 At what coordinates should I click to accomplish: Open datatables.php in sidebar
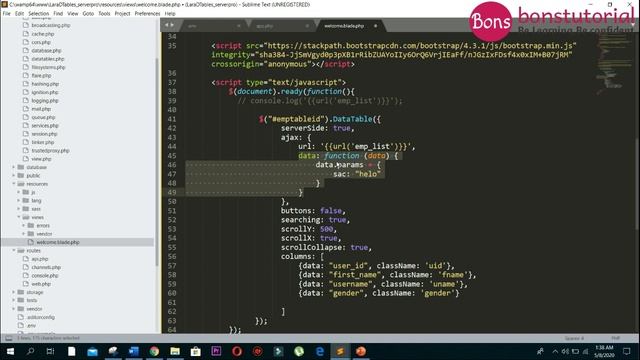click(x=48, y=59)
